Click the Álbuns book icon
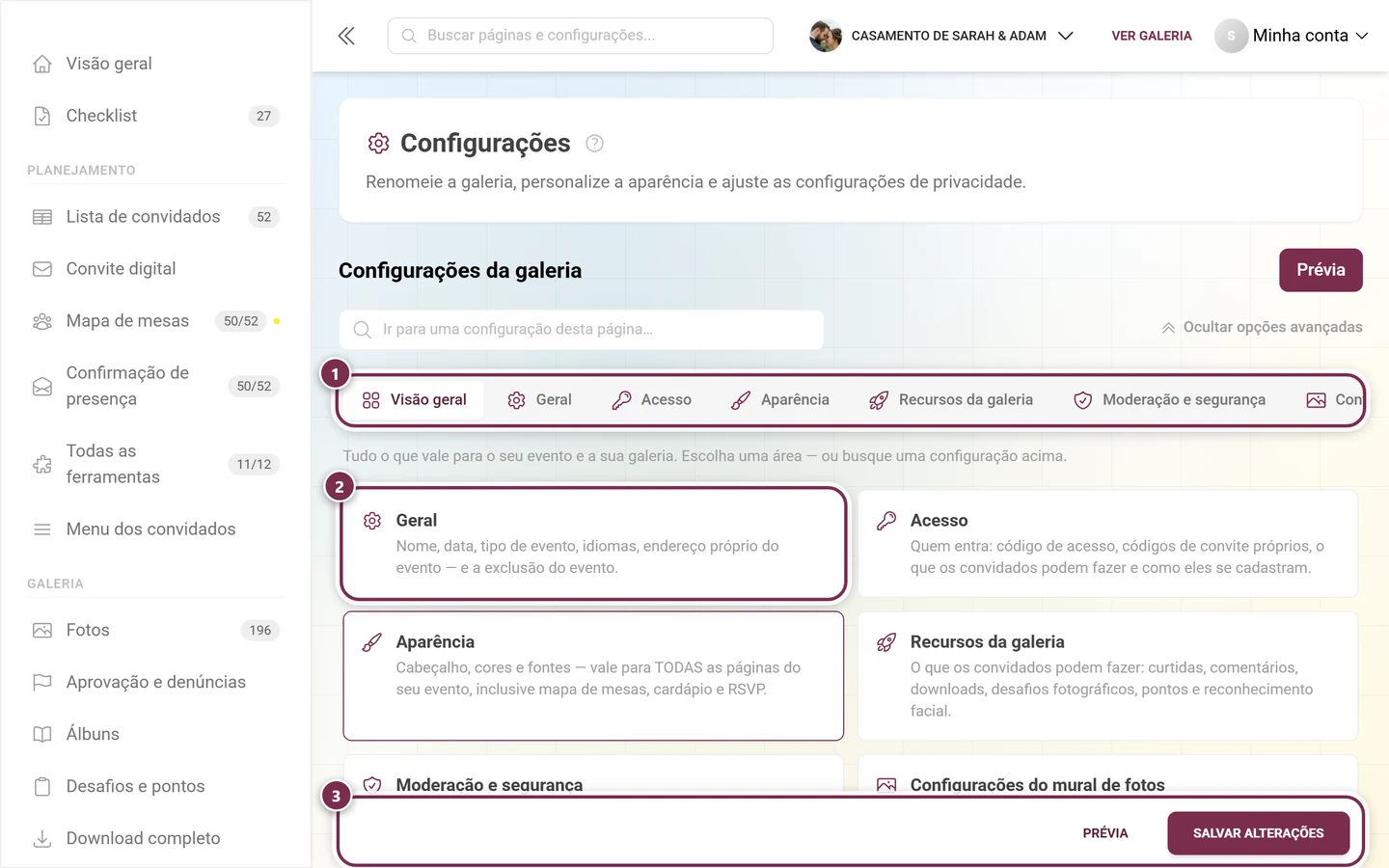The height and width of the screenshot is (868, 1389). [x=42, y=735]
